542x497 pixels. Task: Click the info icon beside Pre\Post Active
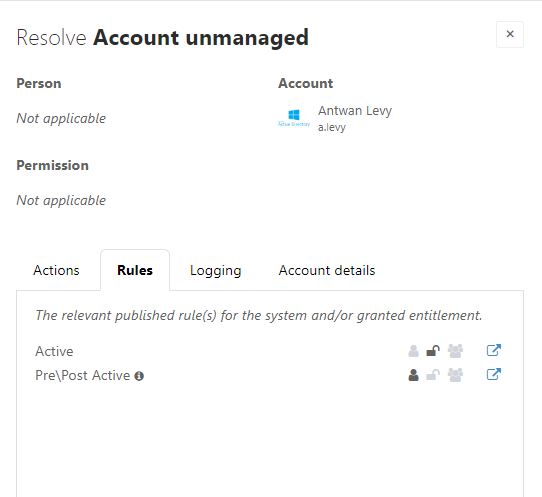[x=139, y=376]
